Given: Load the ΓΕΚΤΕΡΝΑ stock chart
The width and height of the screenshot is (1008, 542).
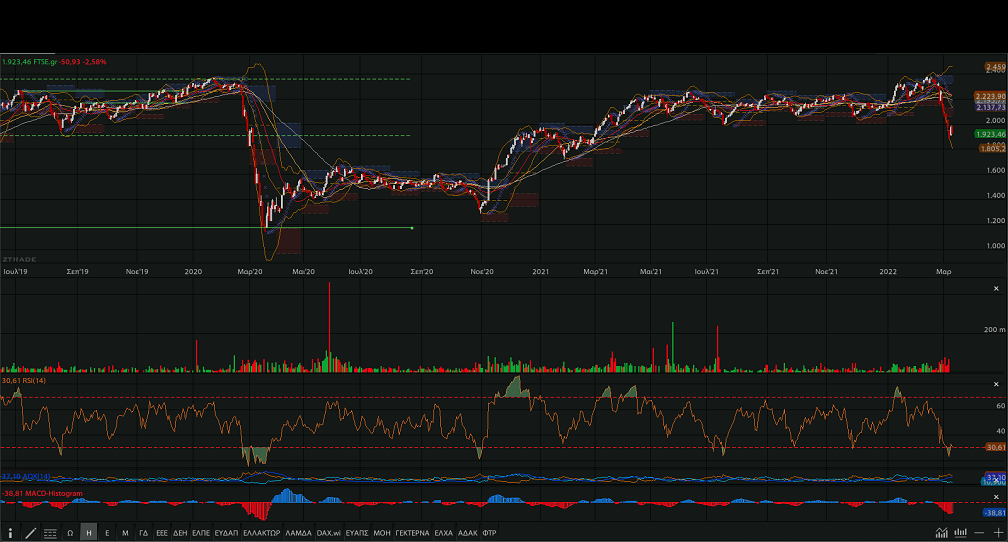Looking at the screenshot, I should click(x=412, y=533).
